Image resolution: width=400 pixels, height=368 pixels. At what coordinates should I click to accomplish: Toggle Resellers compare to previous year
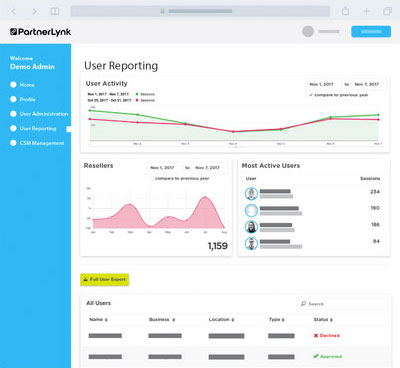pyautogui.click(x=182, y=179)
